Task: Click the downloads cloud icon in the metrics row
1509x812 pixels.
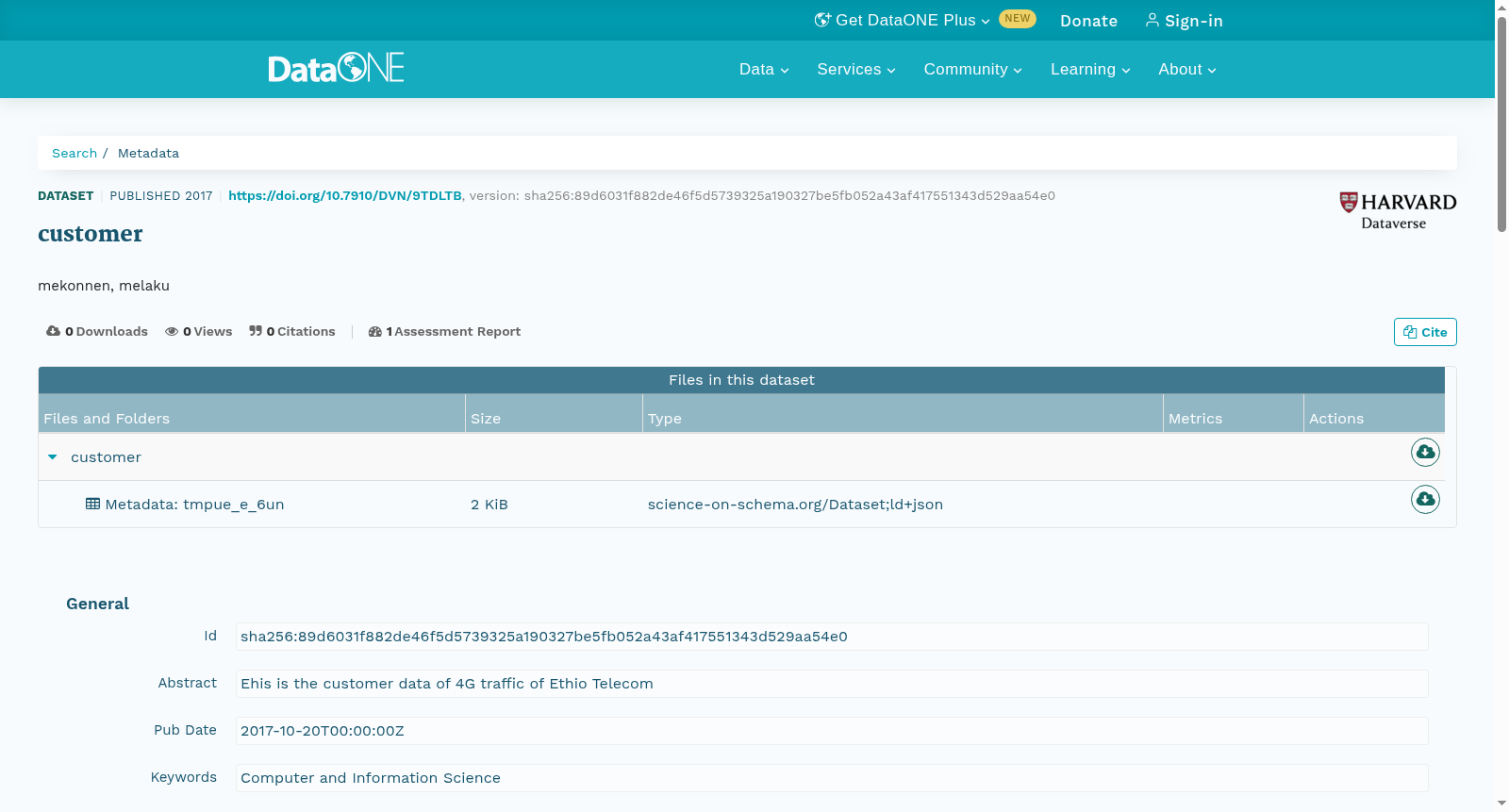Action: pos(53,331)
